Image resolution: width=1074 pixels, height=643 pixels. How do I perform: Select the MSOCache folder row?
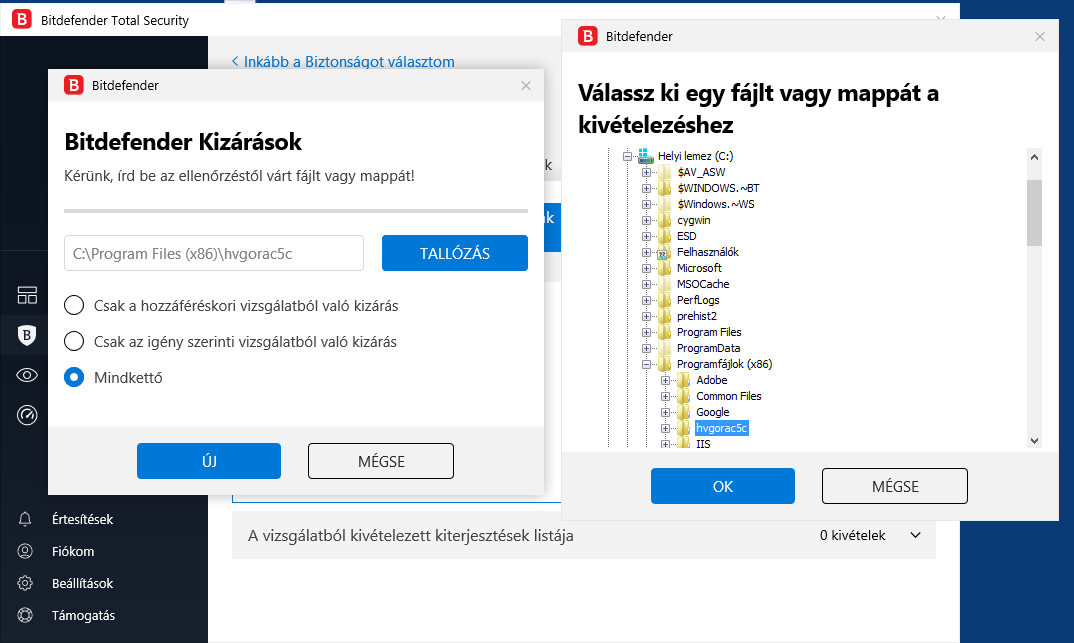(703, 284)
